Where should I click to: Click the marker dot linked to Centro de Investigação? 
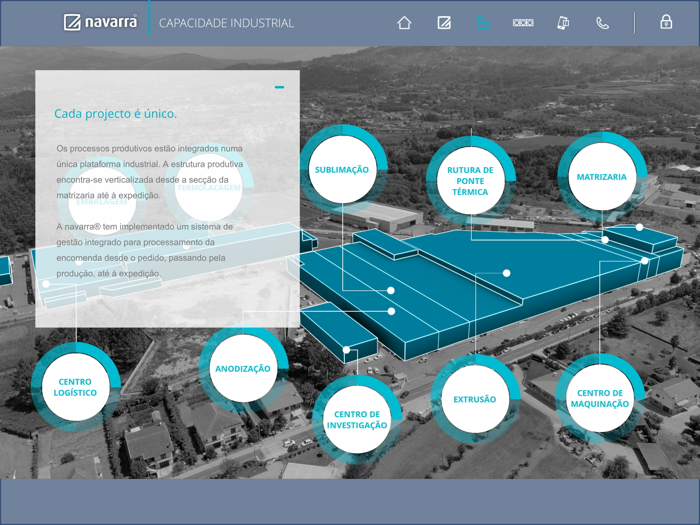coord(346,350)
